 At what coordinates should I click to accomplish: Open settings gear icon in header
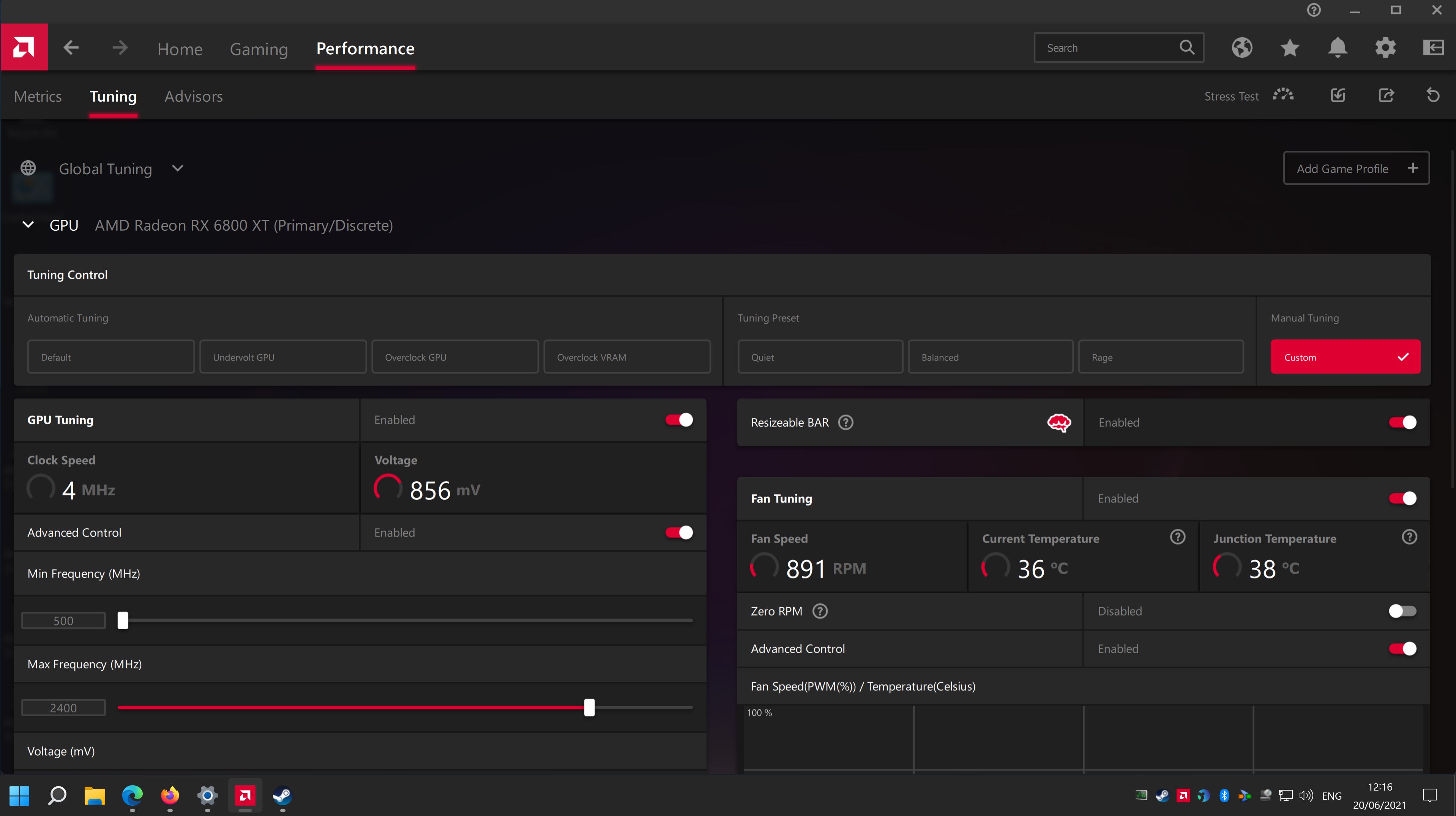pyautogui.click(x=1385, y=47)
